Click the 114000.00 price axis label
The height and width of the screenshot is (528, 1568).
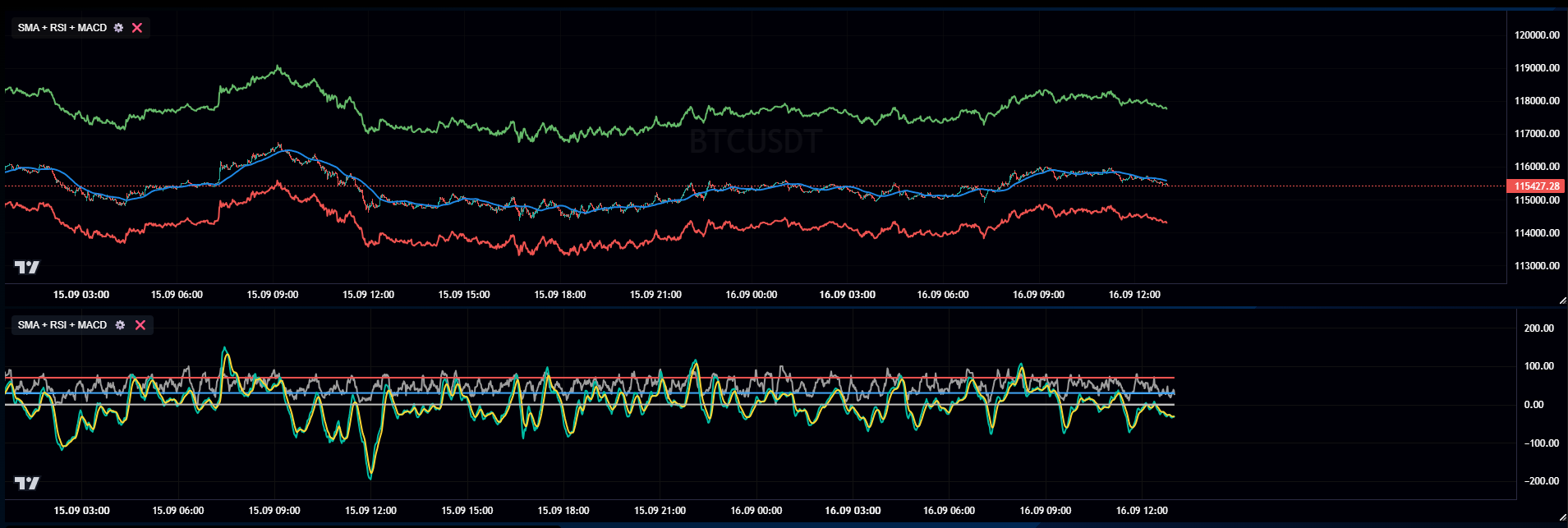point(1537,233)
